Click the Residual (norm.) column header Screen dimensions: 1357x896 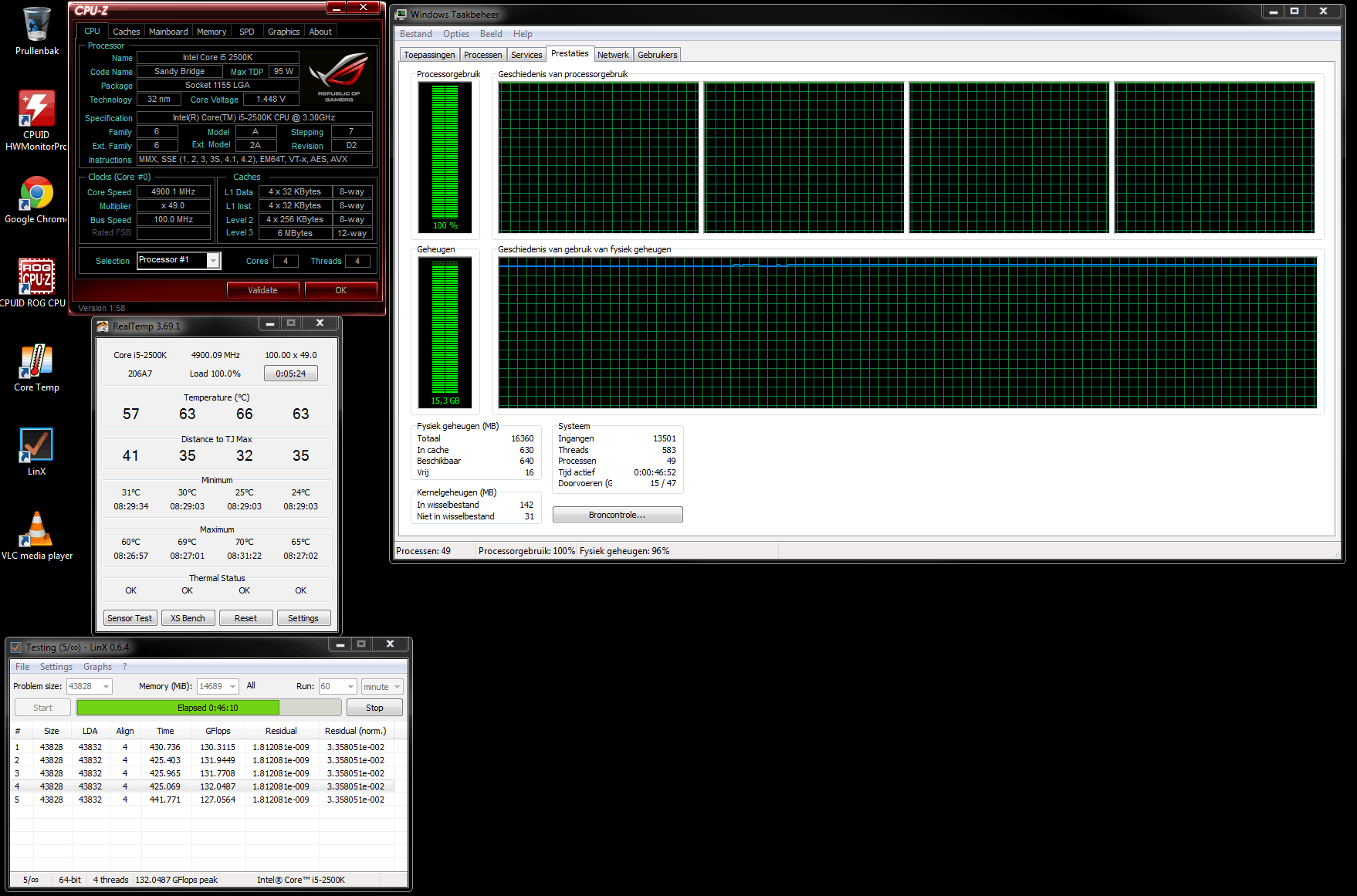(355, 731)
